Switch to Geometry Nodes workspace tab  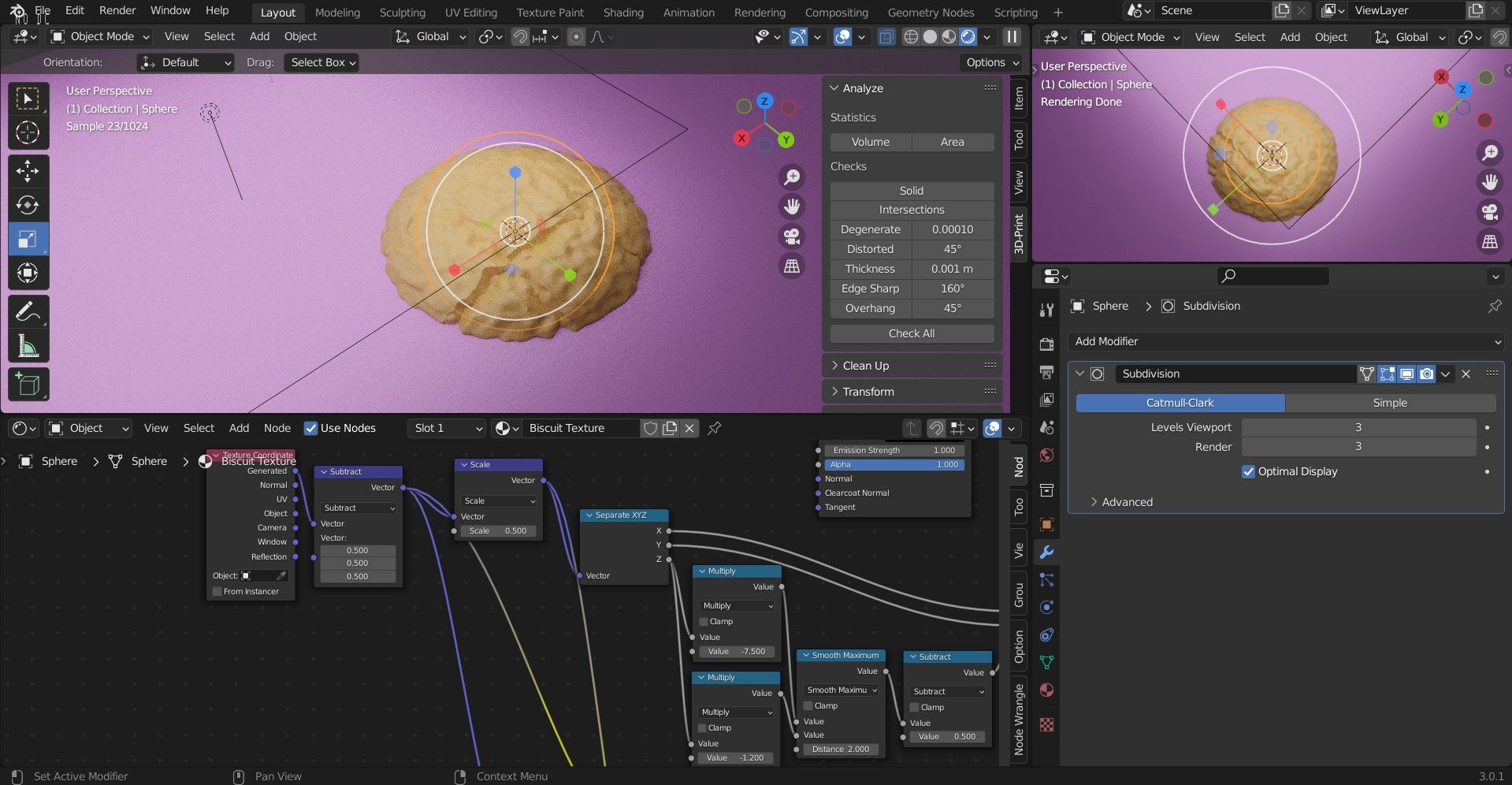pyautogui.click(x=931, y=13)
